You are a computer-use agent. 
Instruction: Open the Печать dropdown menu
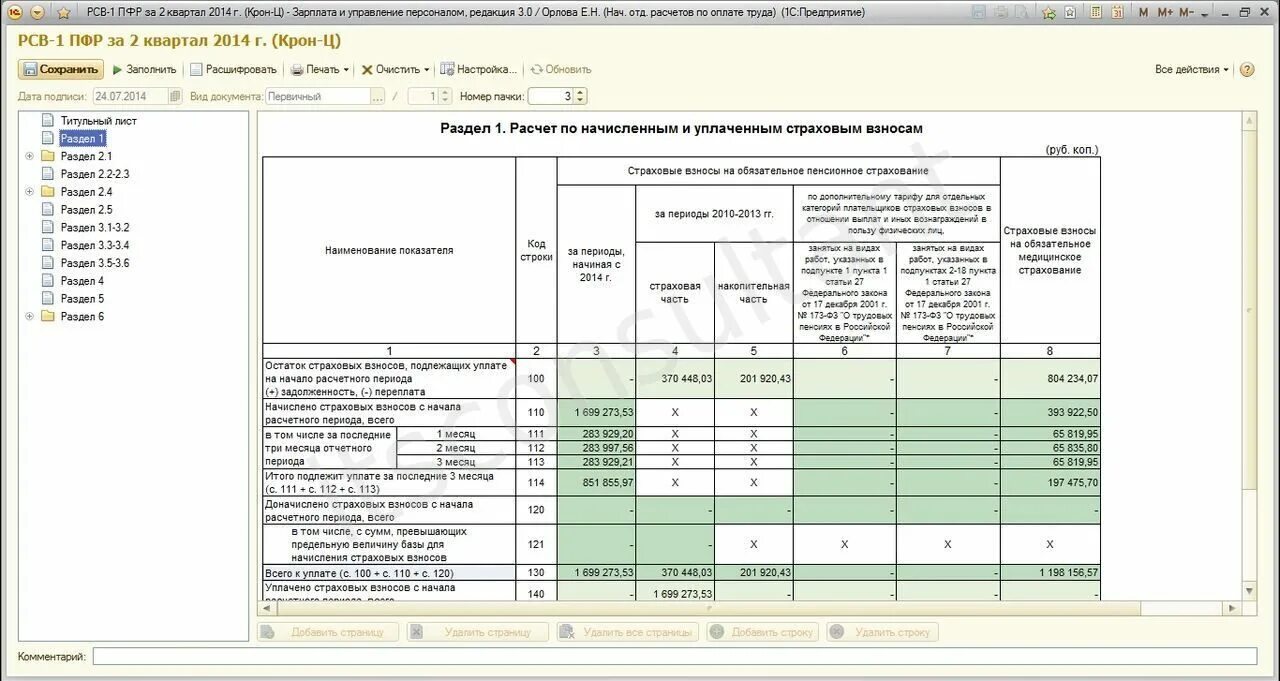(320, 69)
